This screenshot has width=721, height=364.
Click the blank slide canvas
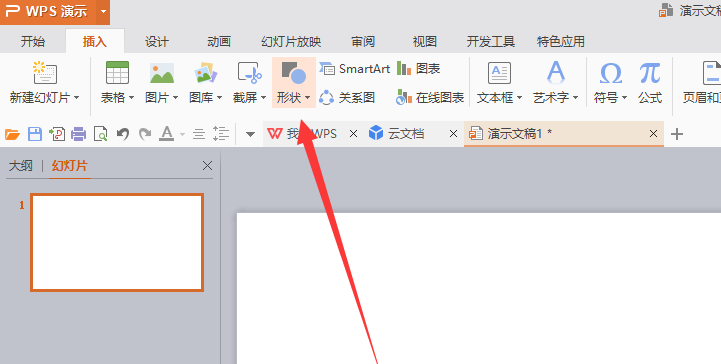479,288
